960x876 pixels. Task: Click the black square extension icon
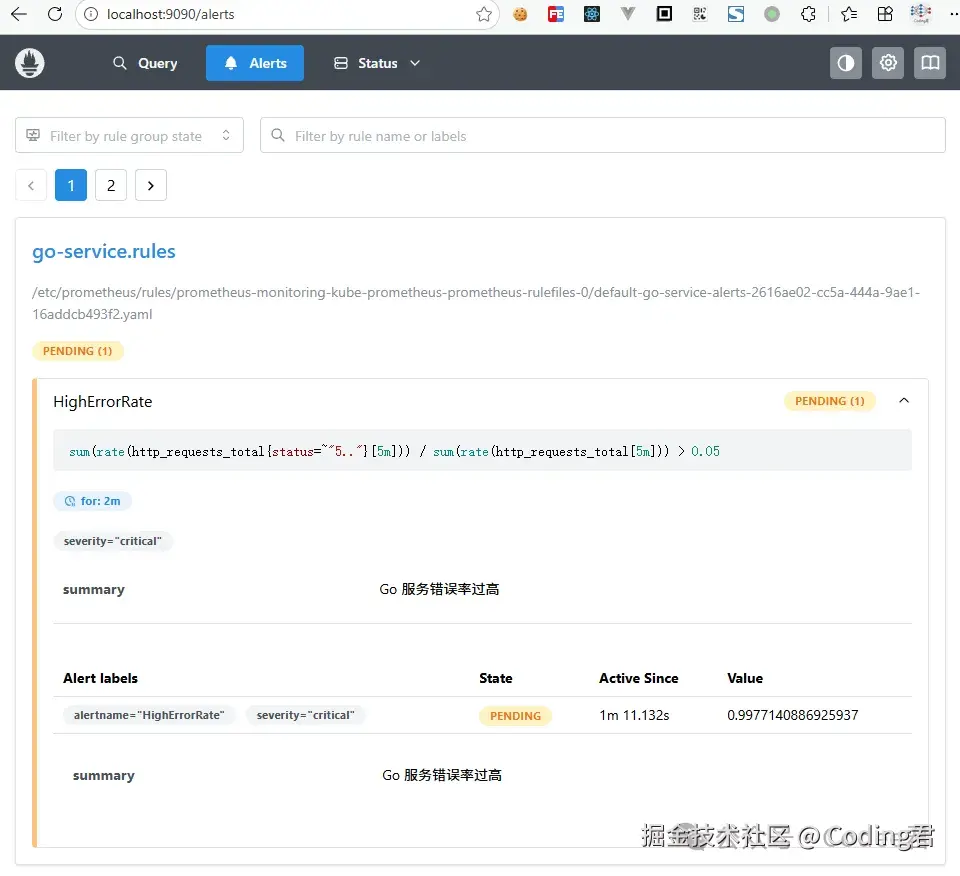coord(664,13)
